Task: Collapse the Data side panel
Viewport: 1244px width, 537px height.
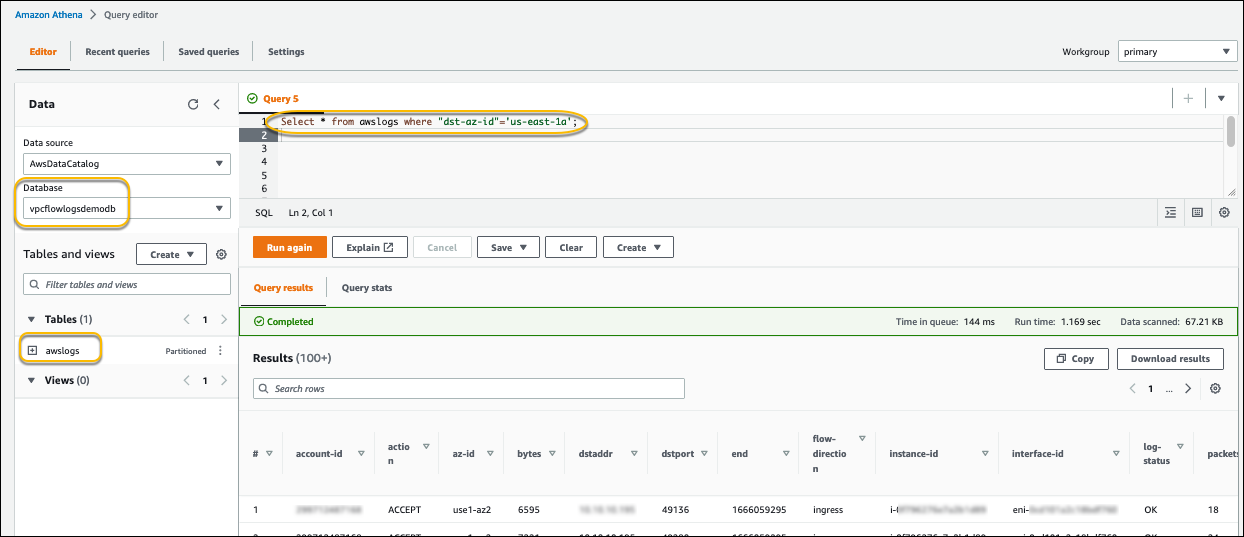Action: pos(217,104)
